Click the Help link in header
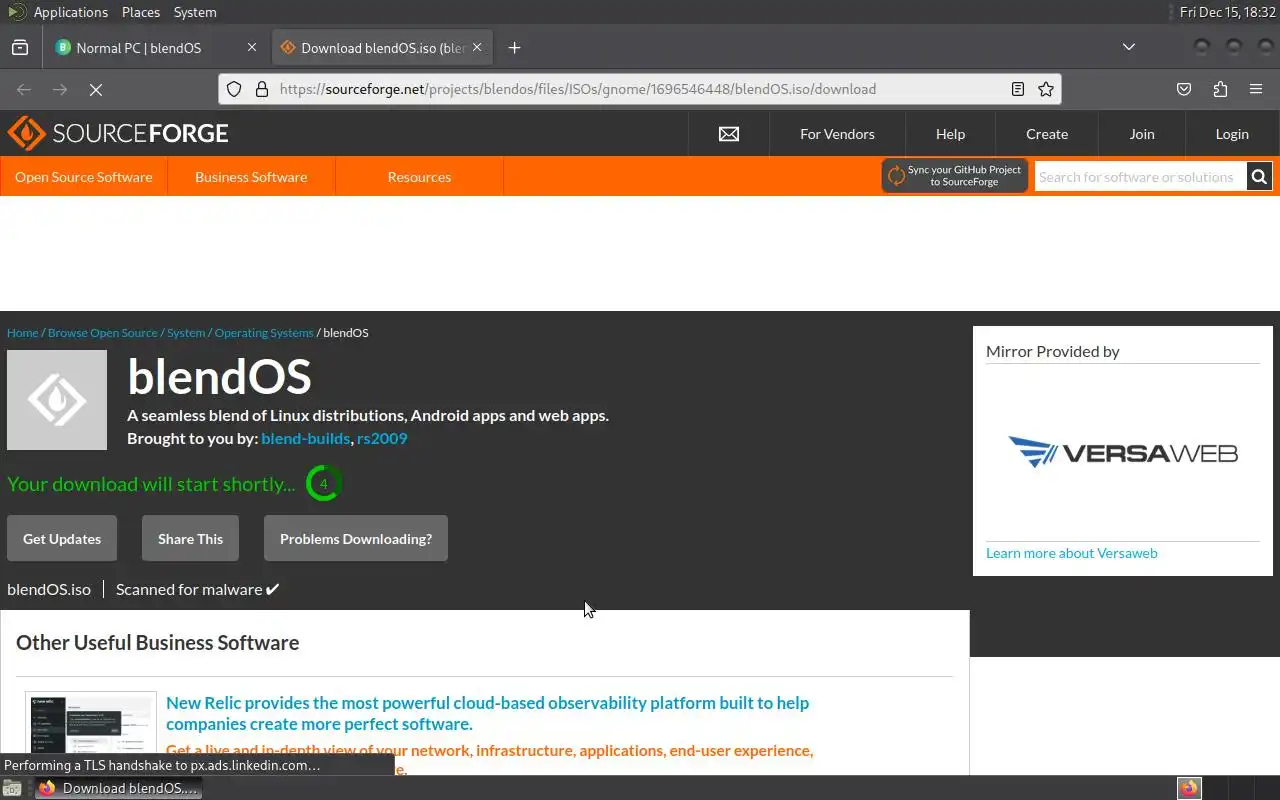Screen dimensions: 1280x800 coord(950,134)
